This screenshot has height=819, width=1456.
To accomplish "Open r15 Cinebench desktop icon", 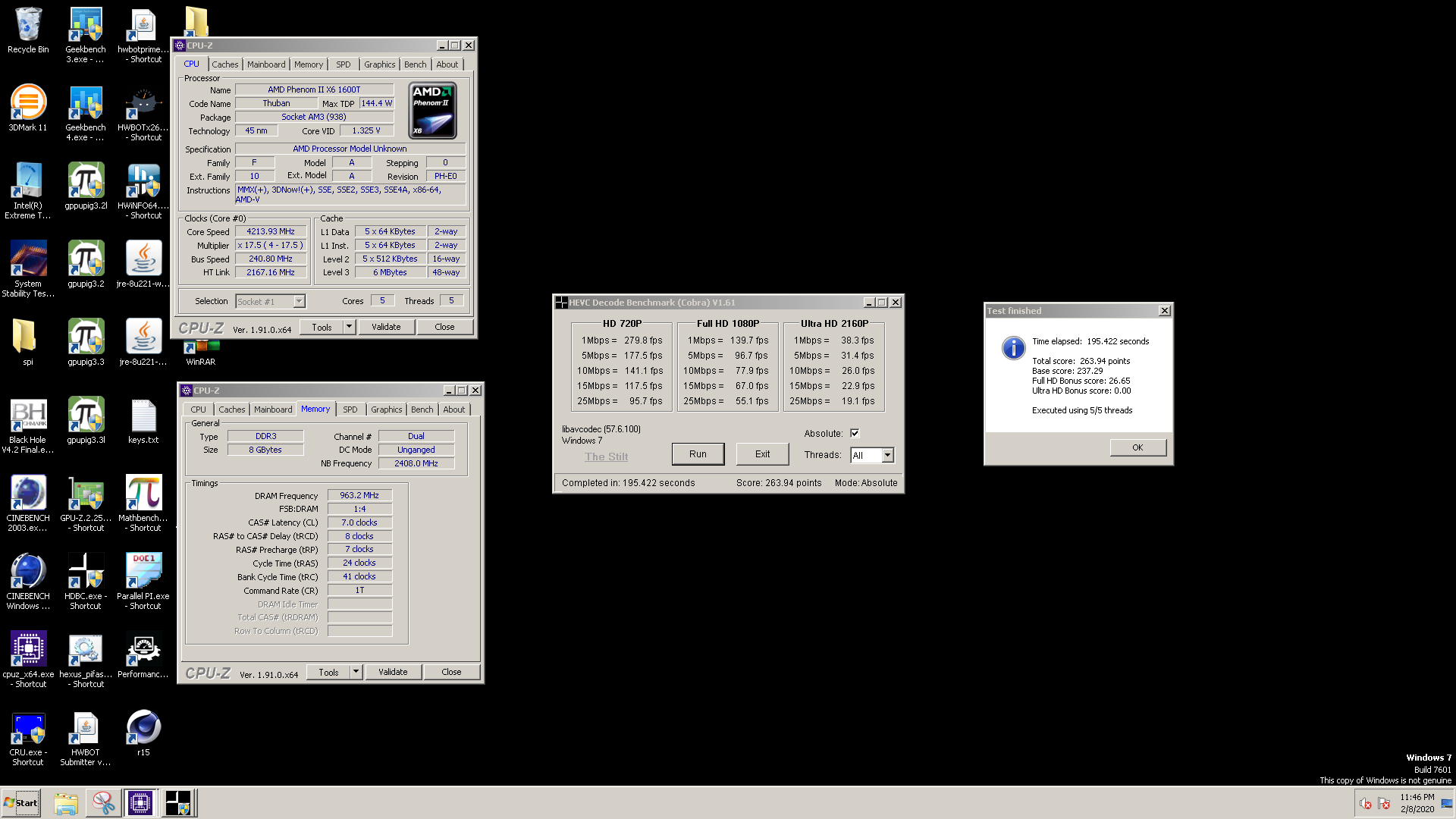I will point(143,733).
